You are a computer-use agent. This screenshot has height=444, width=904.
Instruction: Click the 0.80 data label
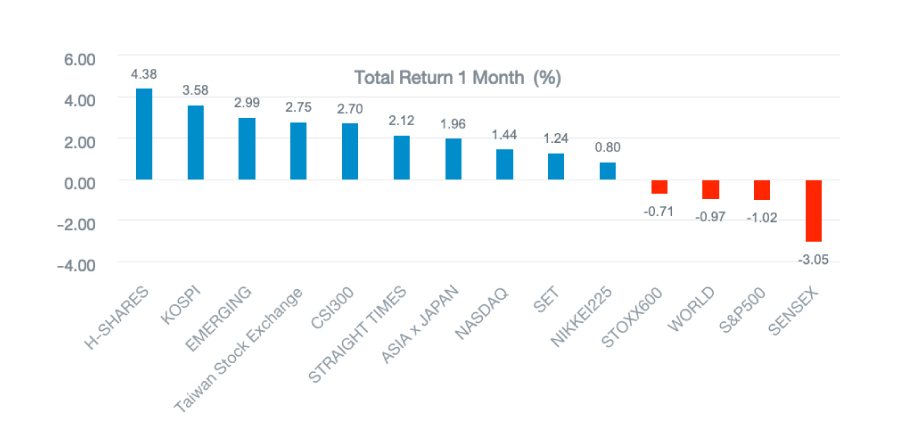[608, 146]
